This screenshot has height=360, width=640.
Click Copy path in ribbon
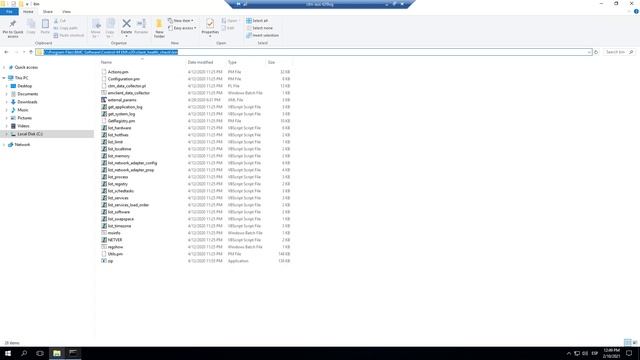[65, 28]
